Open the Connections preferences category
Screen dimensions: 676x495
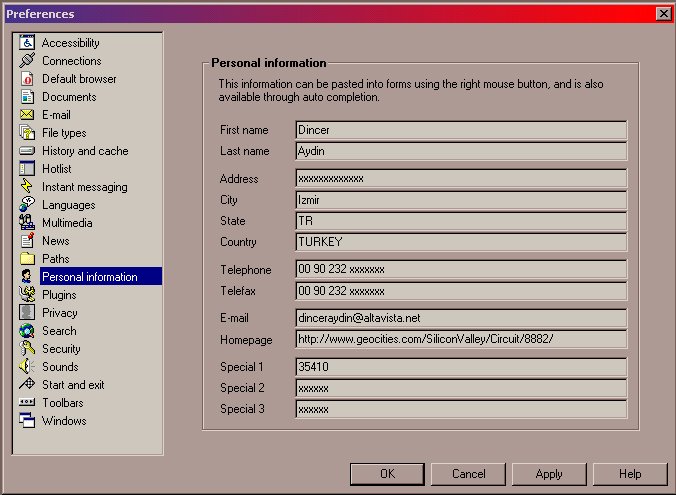click(x=71, y=61)
